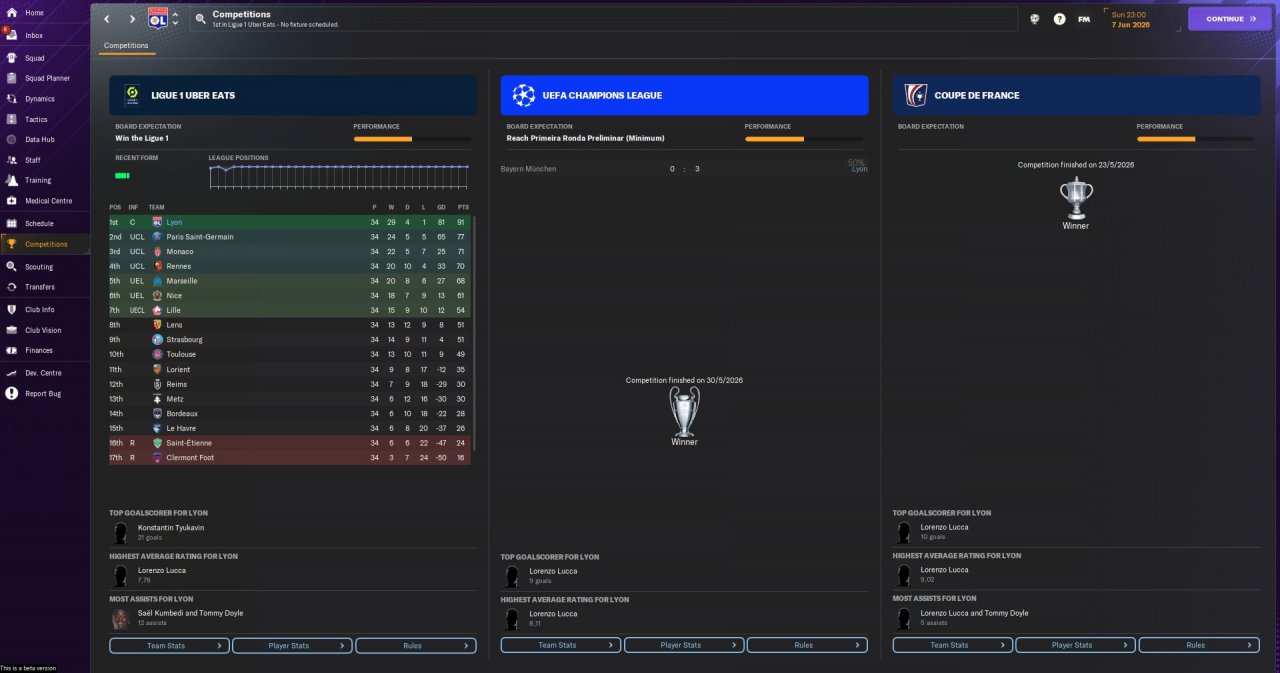Image resolution: width=1280 pixels, height=673 pixels.
Task: Open the Scouting magnifier icon
Action: (11, 267)
